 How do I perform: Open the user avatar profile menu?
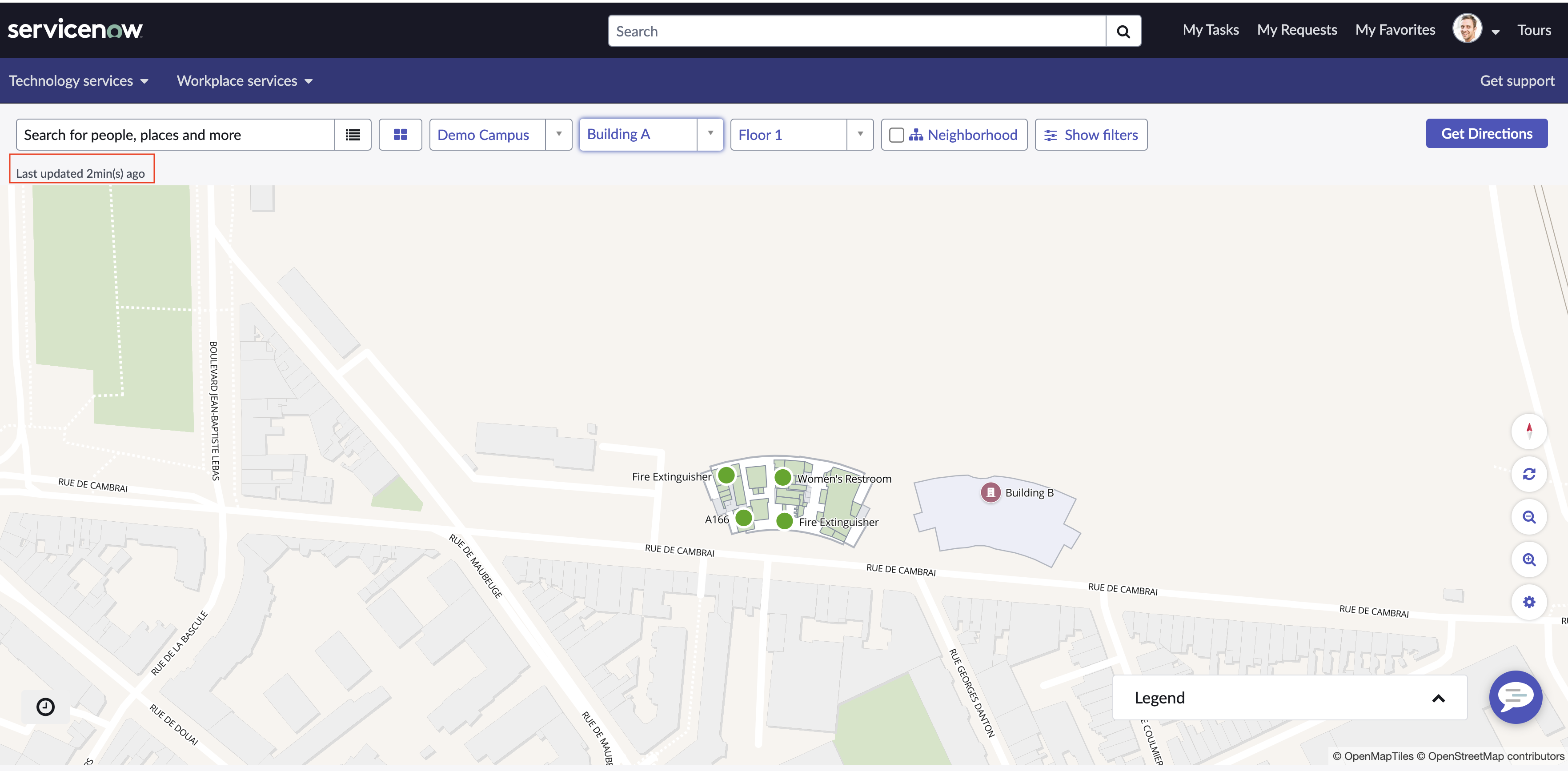[1467, 28]
